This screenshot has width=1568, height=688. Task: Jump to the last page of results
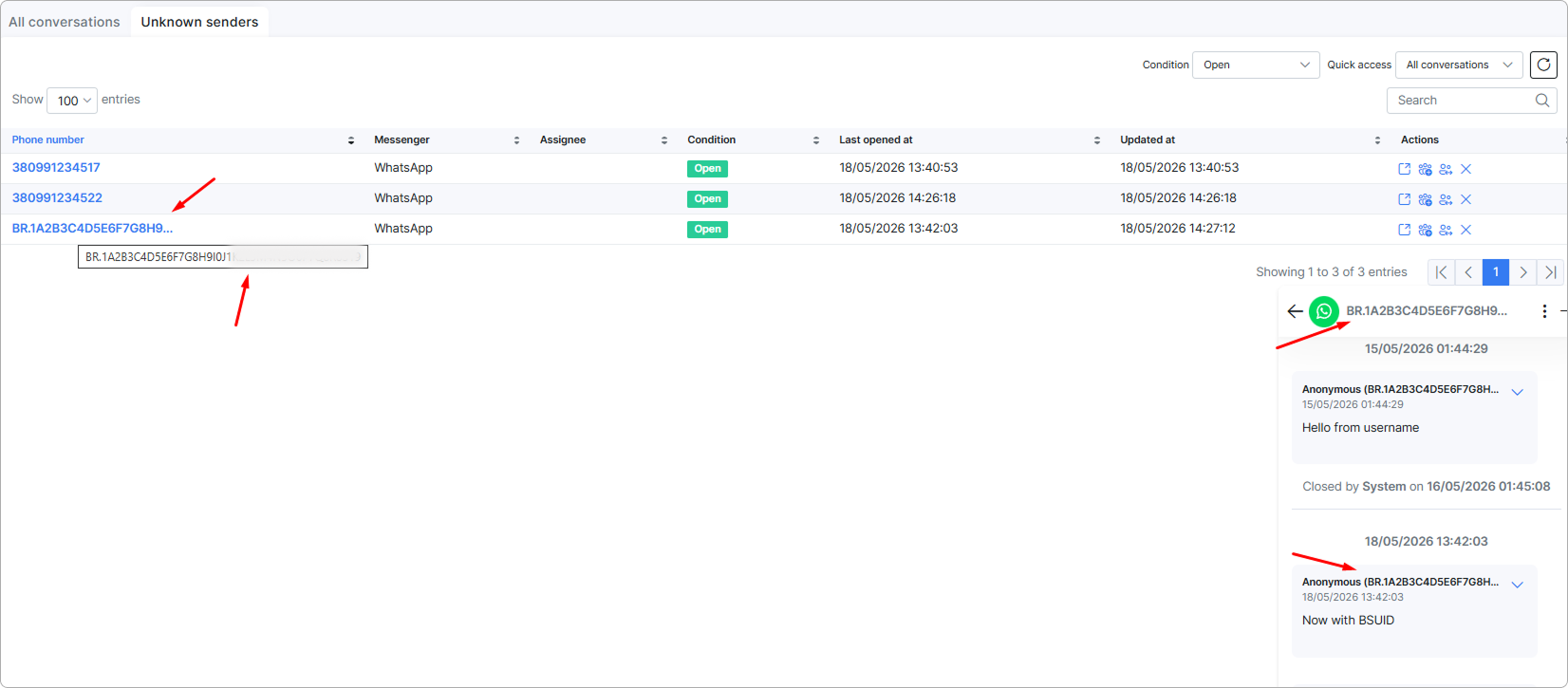tap(1550, 272)
